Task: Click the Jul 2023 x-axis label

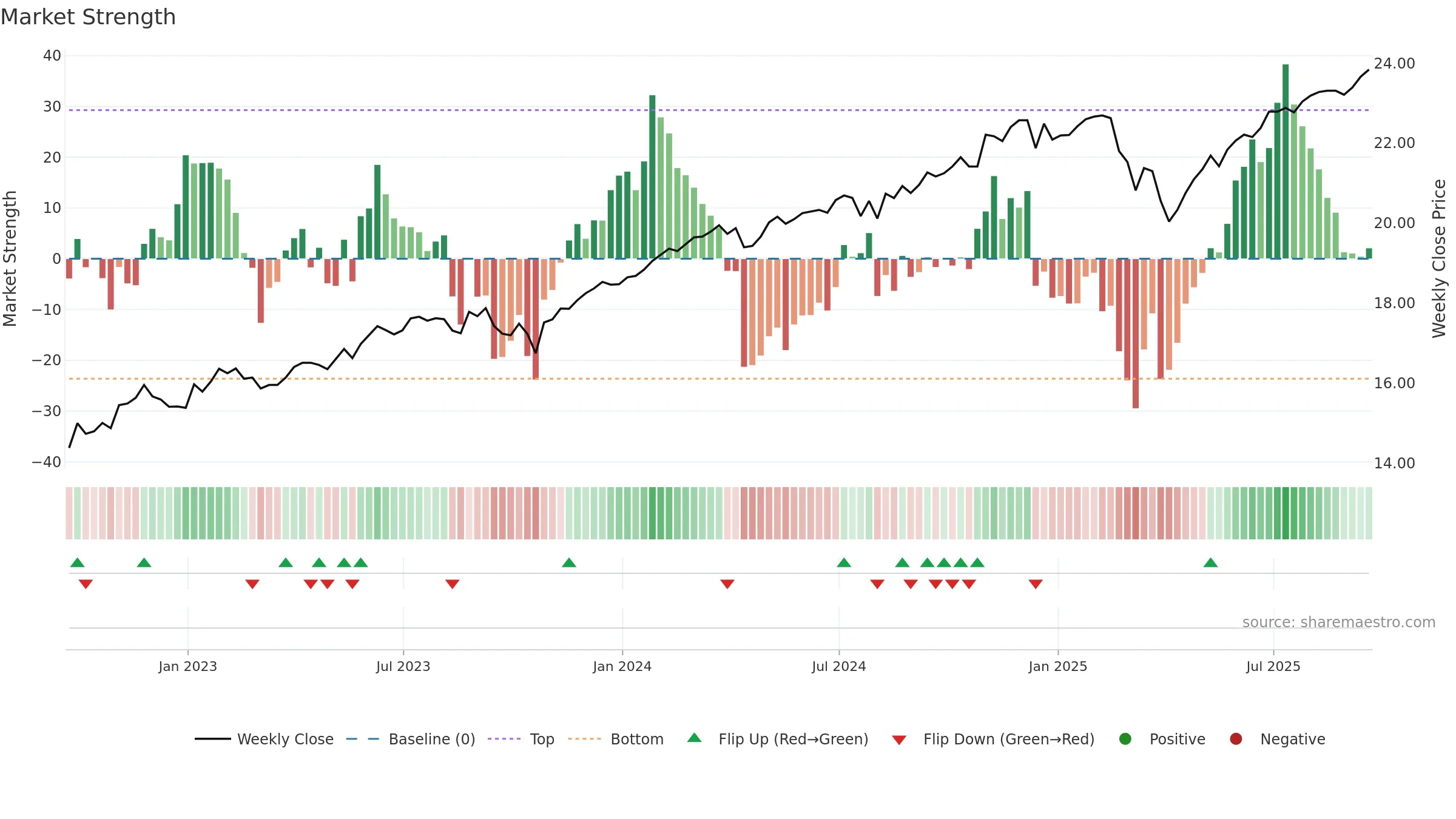Action: [x=403, y=666]
